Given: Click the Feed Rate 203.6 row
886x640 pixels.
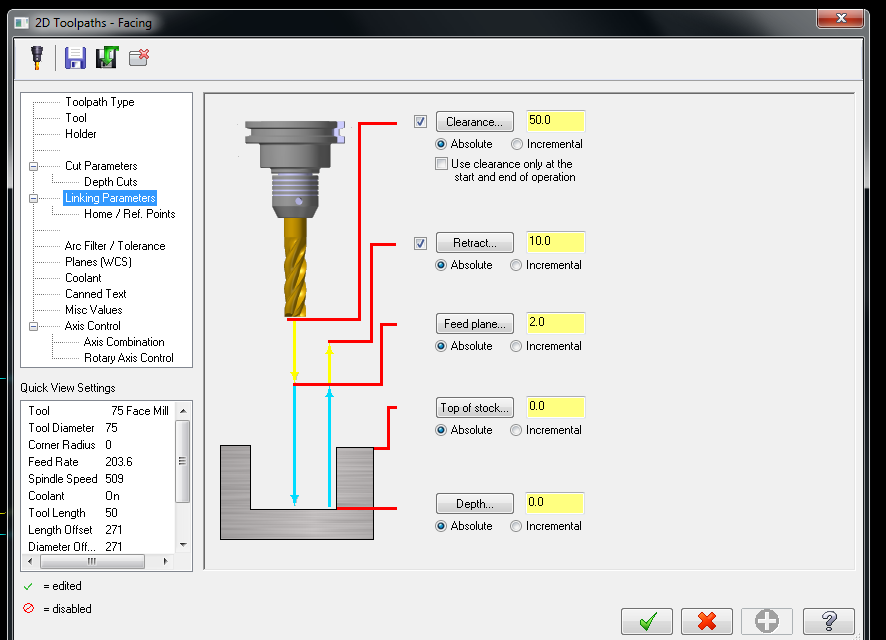Looking at the screenshot, I should tap(98, 462).
